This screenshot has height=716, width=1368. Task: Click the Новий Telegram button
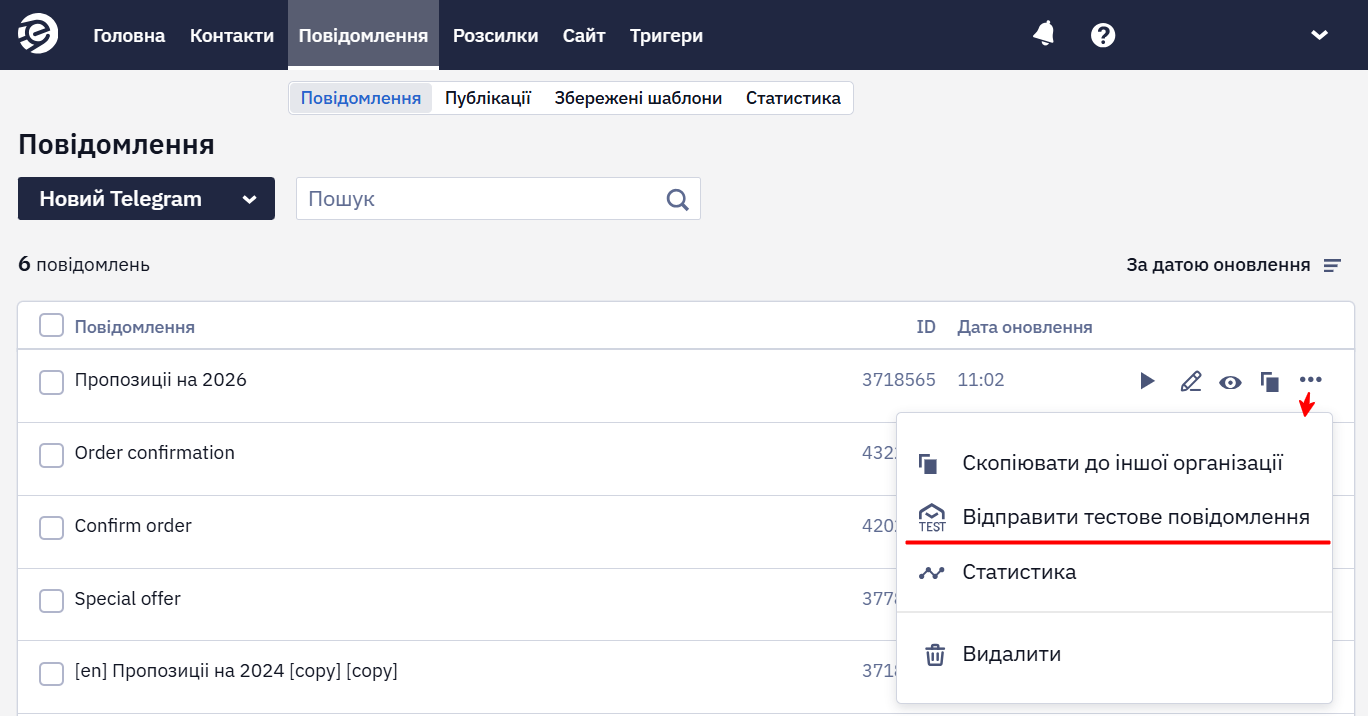(146, 199)
